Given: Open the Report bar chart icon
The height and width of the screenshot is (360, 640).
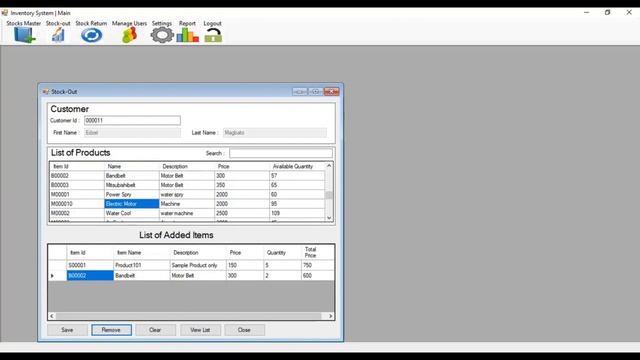Looking at the screenshot, I should (x=187, y=35).
